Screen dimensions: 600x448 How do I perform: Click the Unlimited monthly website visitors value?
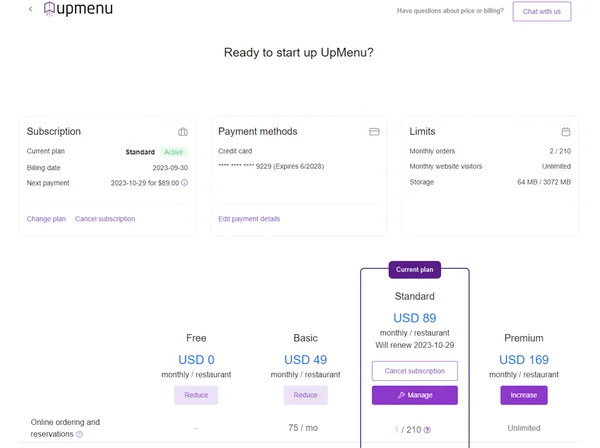pos(556,166)
